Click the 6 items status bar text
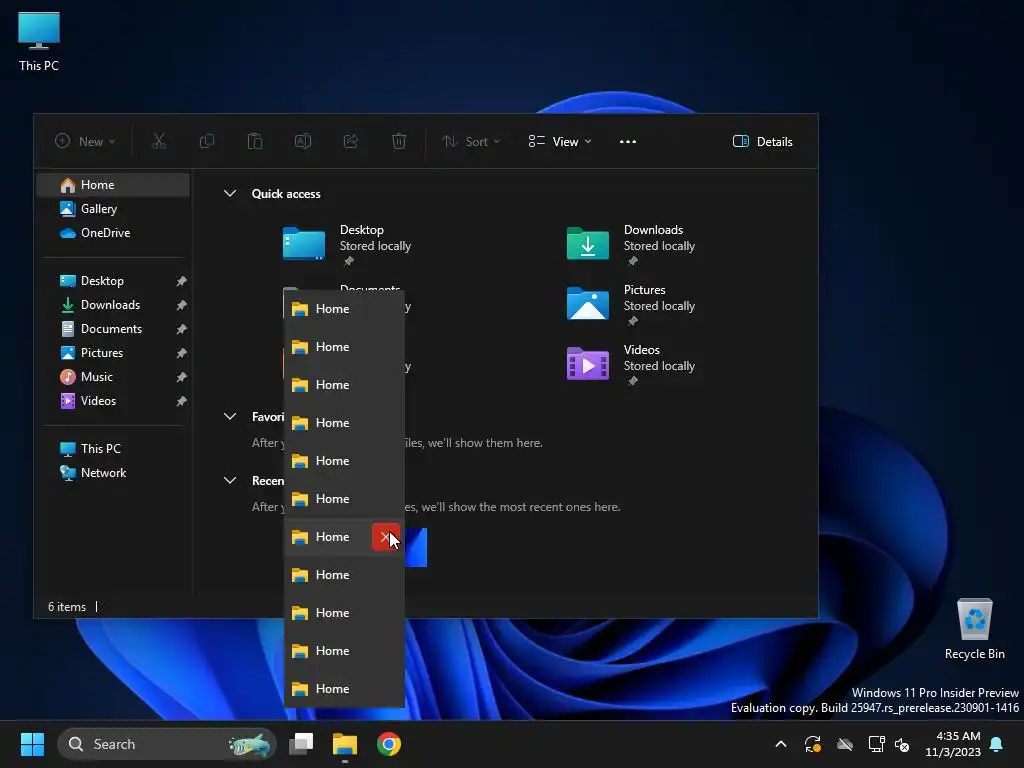The height and width of the screenshot is (768, 1024). (67, 607)
